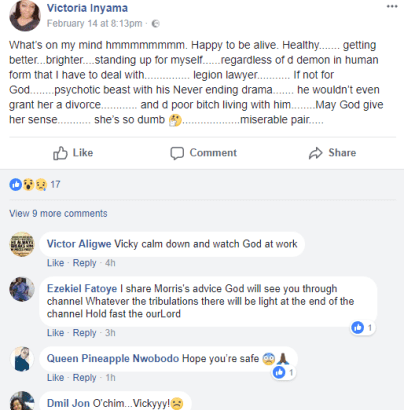Reply to Queen Pineapple Nwobodo's comment
The image size is (404, 410).
[x=84, y=378]
